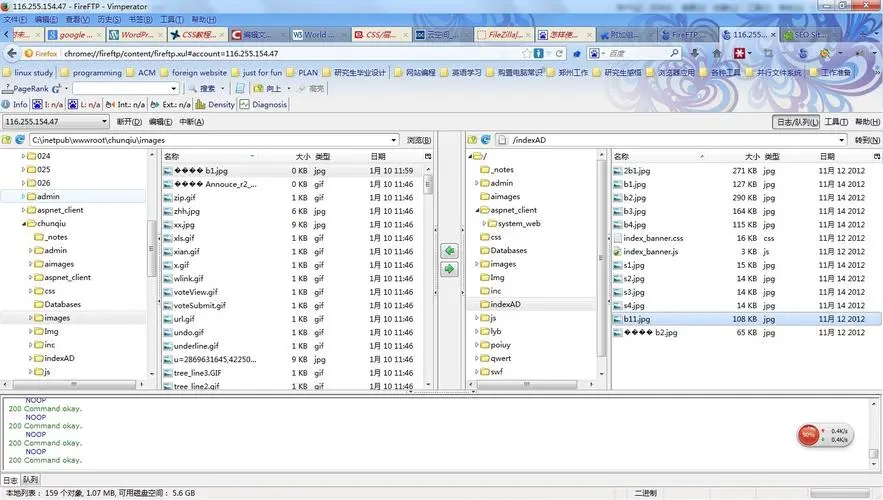Click the browser back arrow button
This screenshot has height=500, width=883.
tap(12, 53)
